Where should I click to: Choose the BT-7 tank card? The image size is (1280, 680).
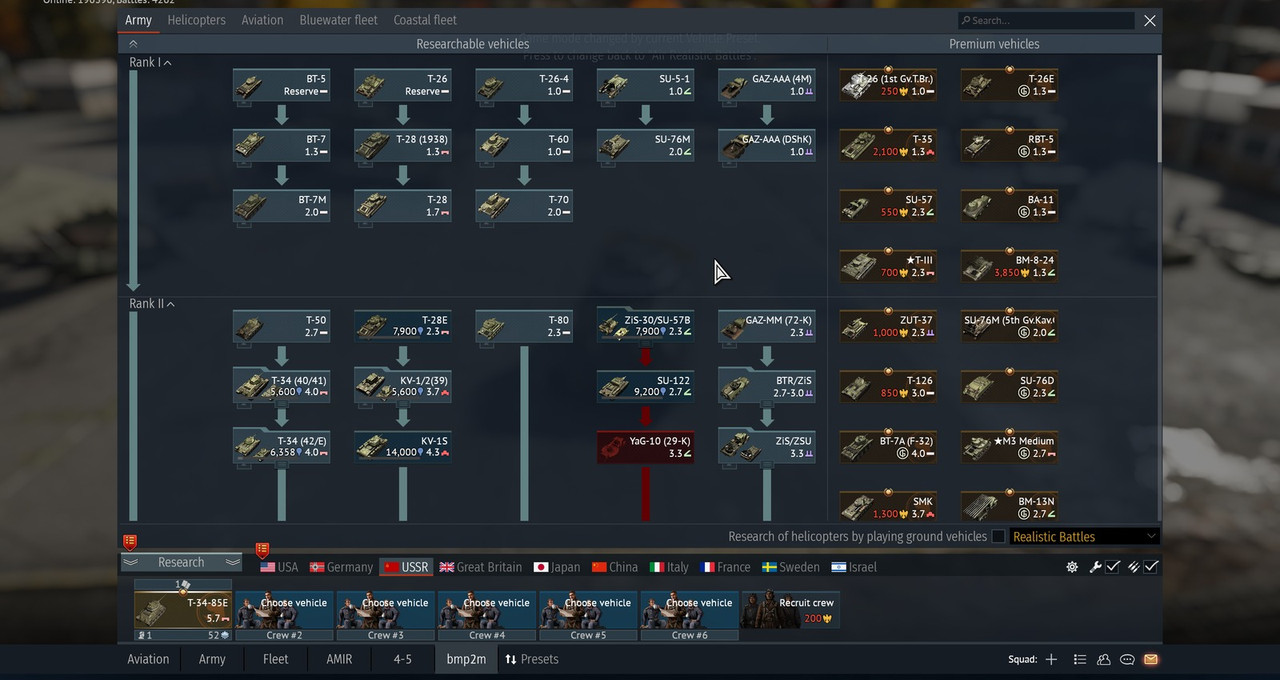[281, 145]
